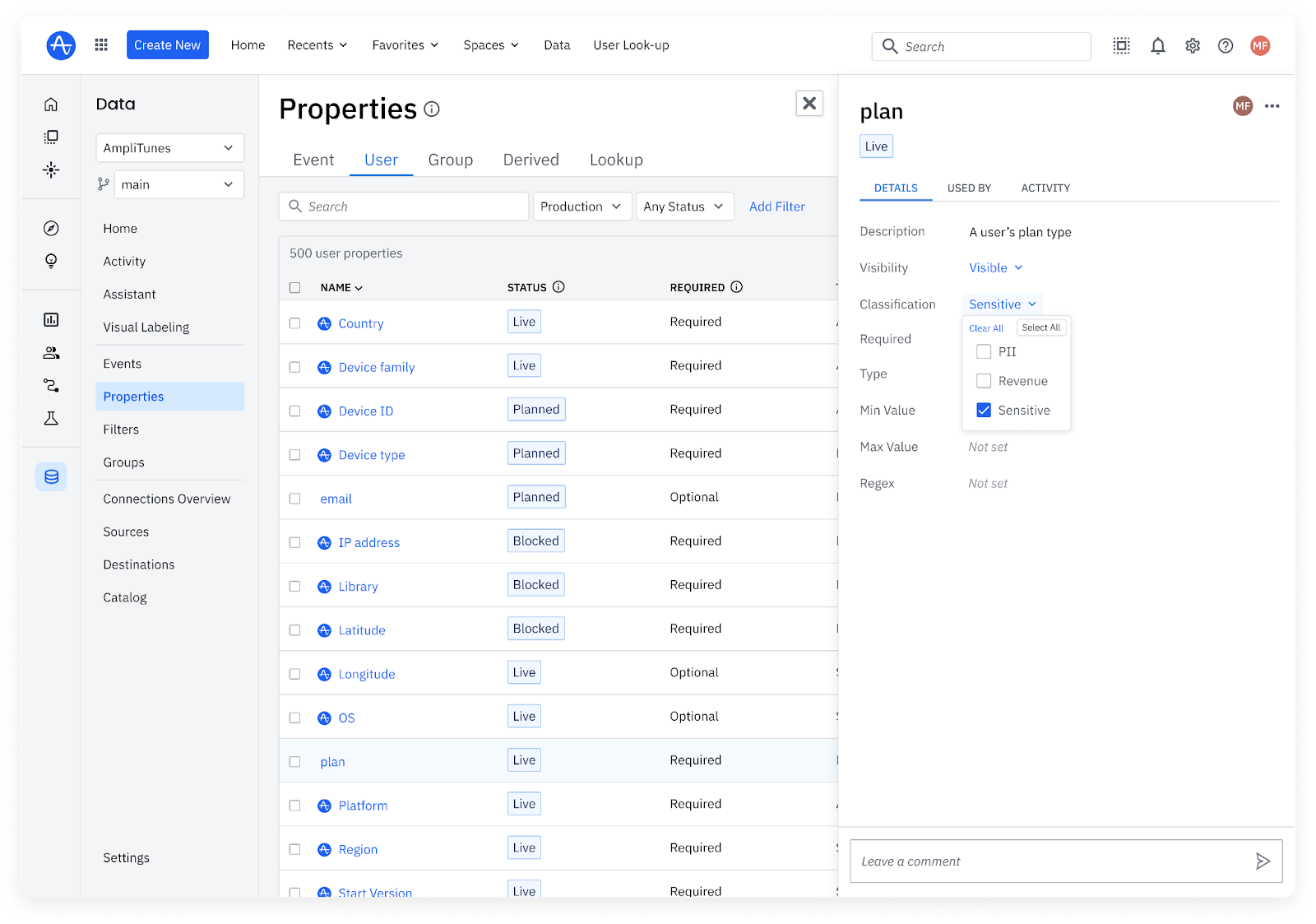The image size is (1316, 924).
Task: Check the Platform row checkbox
Action: [x=294, y=806]
